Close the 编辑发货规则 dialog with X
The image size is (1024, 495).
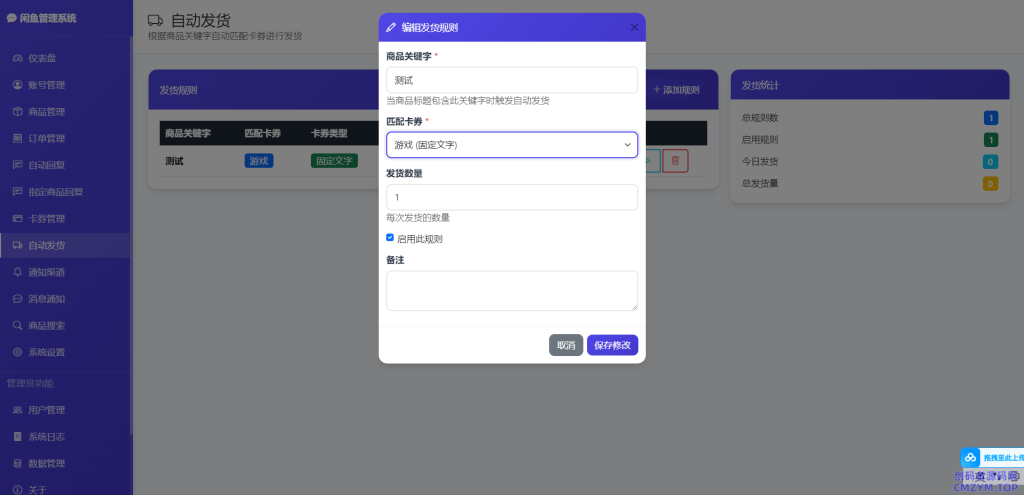point(634,28)
